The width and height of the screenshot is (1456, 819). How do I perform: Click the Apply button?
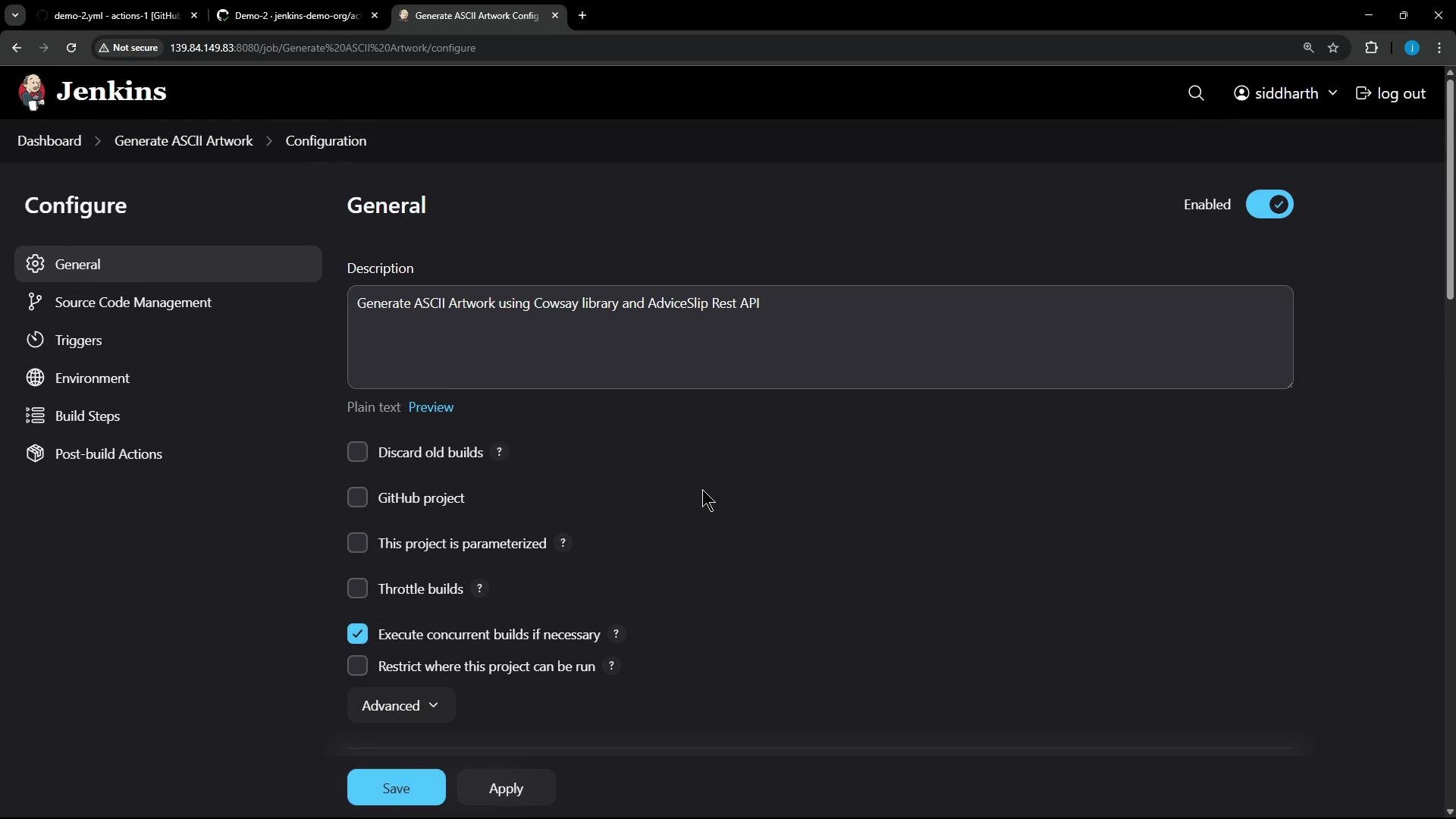click(507, 788)
